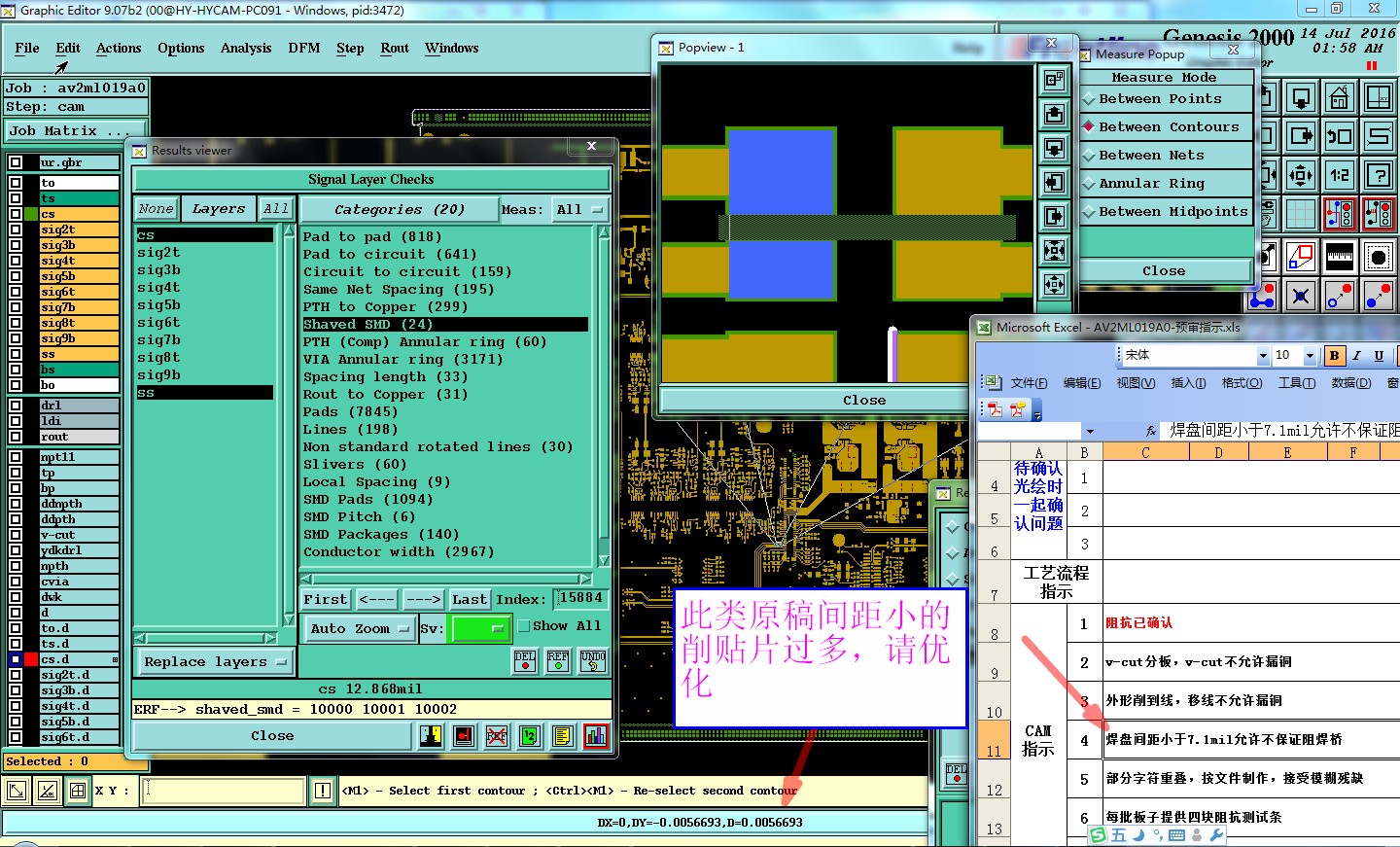Open Excel font name dropdown arrow
This screenshot has width=1400, height=847.
click(1263, 356)
